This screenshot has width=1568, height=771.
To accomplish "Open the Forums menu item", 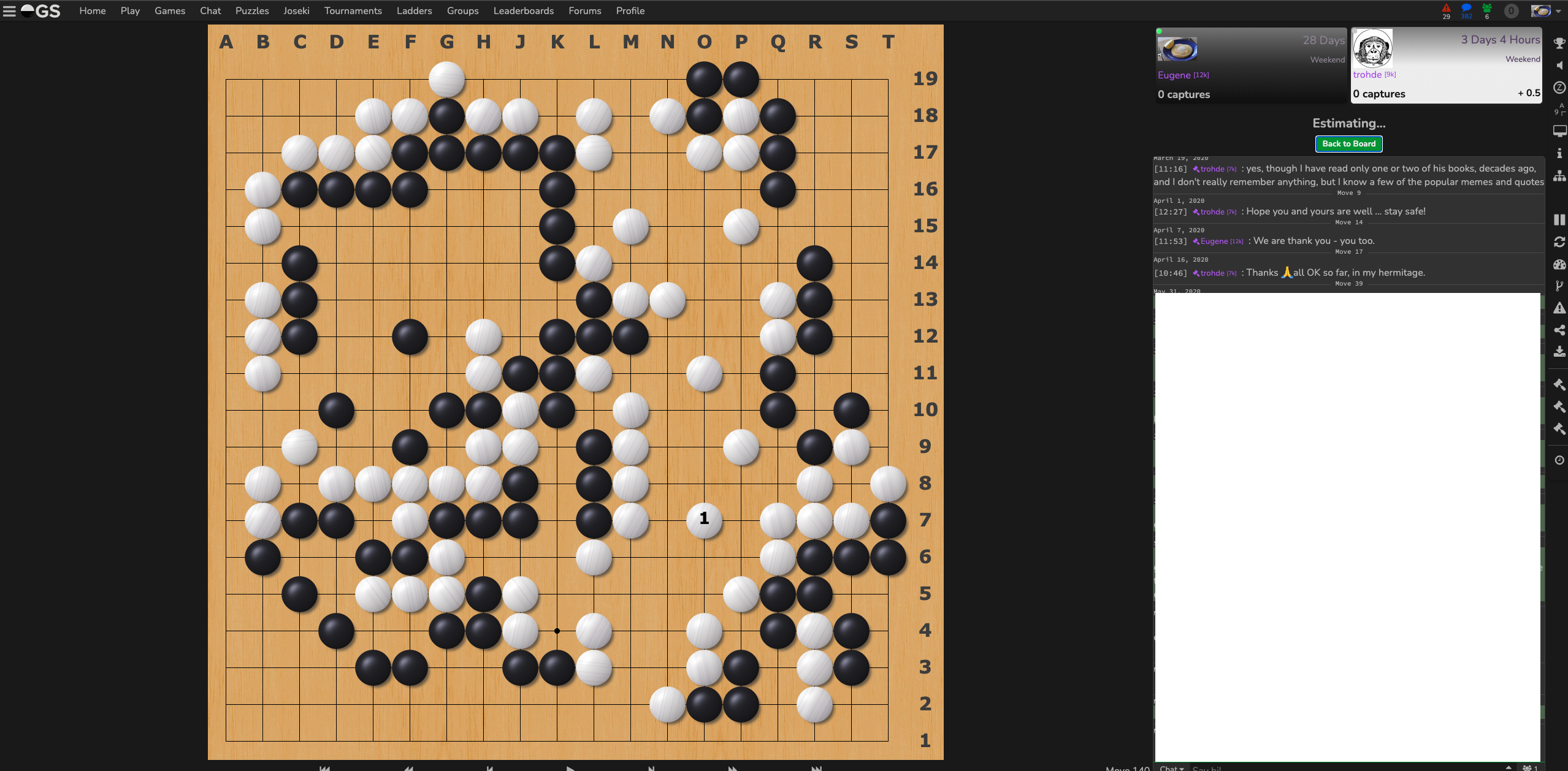I will click(585, 10).
